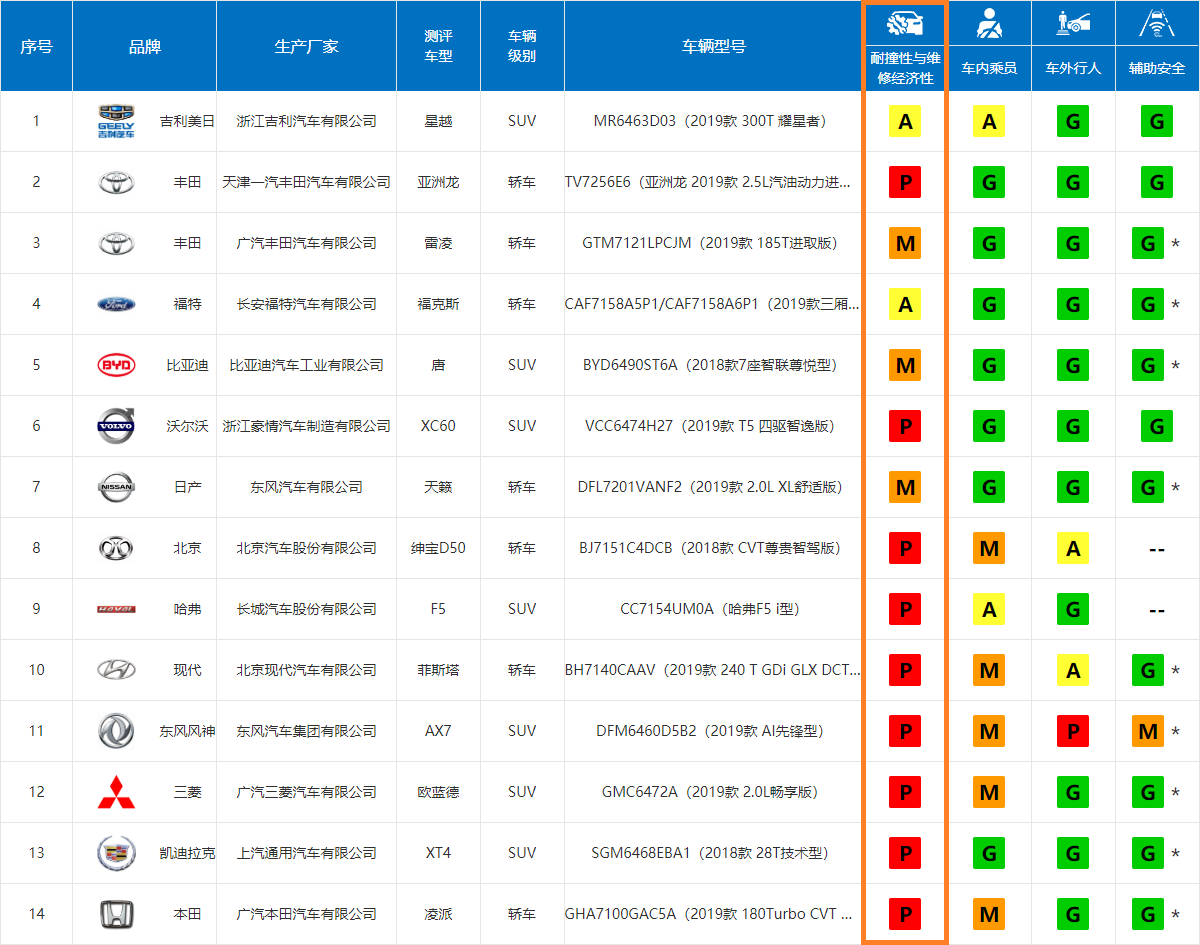Click the 车辆级别 column header
Screen dimensions: 1200x945
tap(522, 46)
